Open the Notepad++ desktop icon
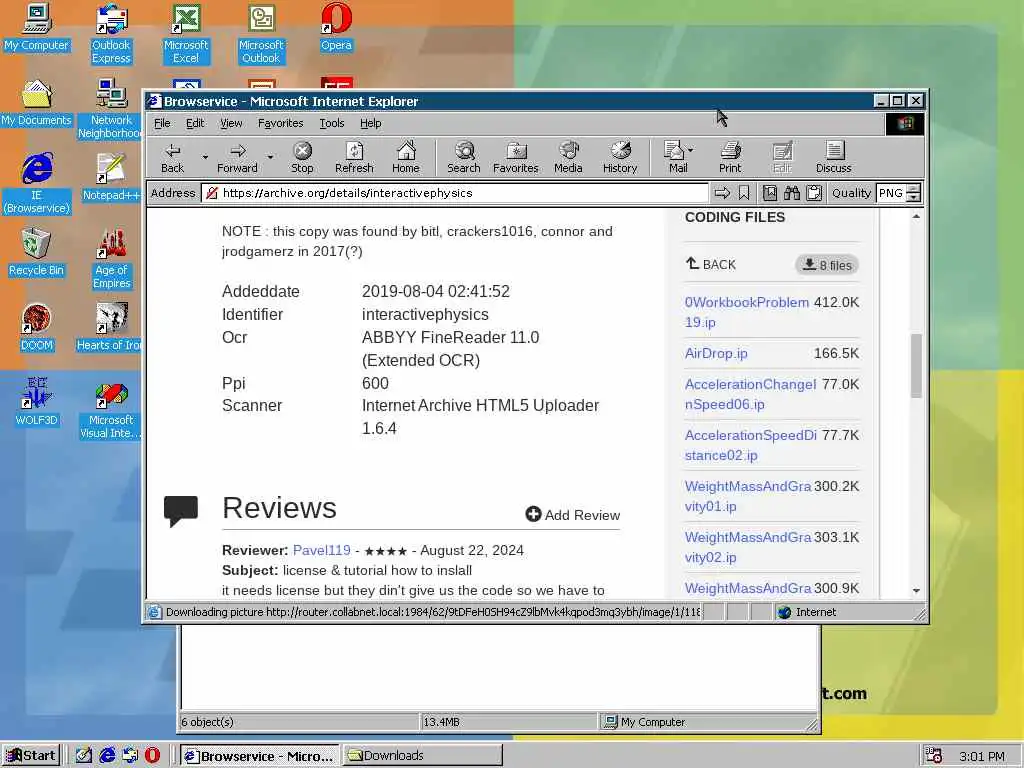This screenshot has width=1024, height=768. pos(111,176)
